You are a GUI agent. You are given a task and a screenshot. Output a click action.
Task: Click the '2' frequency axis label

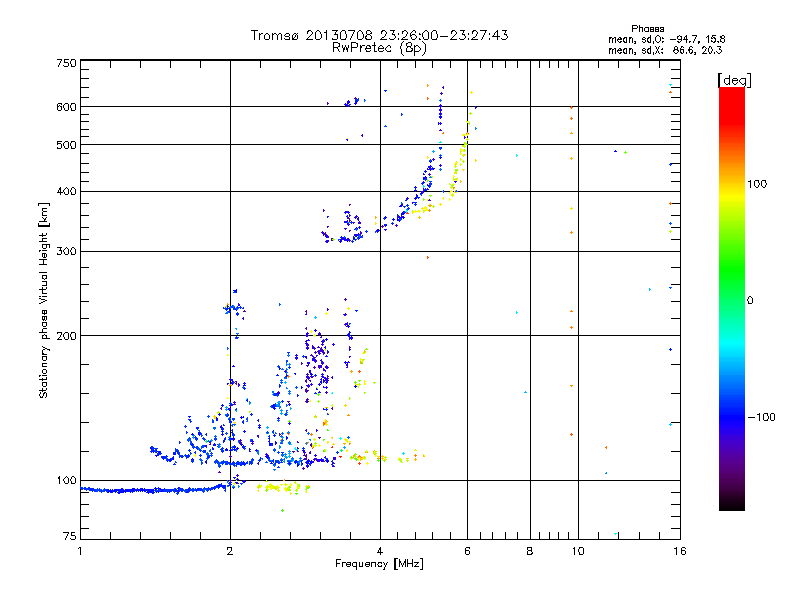tap(230, 551)
